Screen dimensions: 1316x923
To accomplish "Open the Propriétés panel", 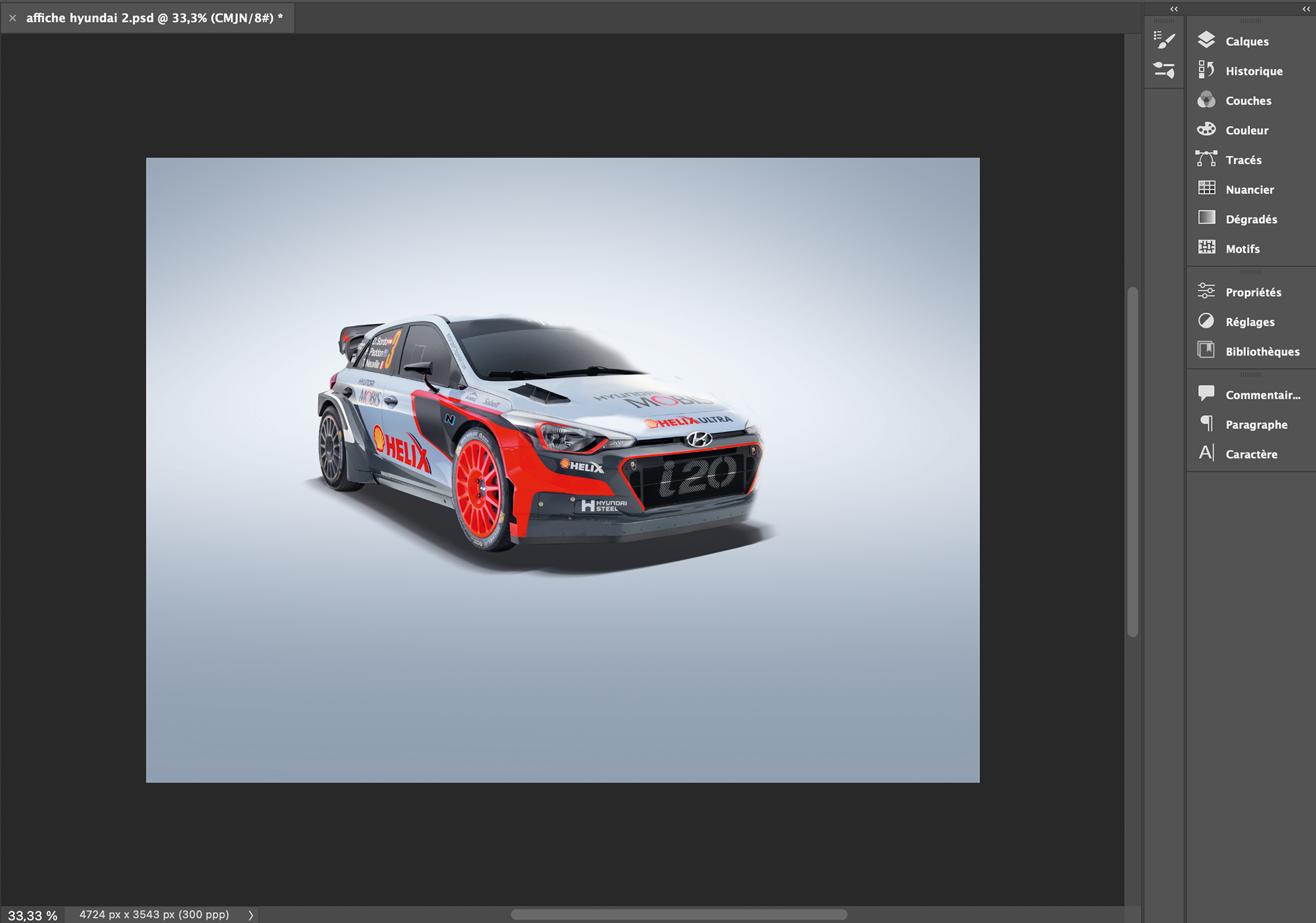I will click(x=1253, y=292).
